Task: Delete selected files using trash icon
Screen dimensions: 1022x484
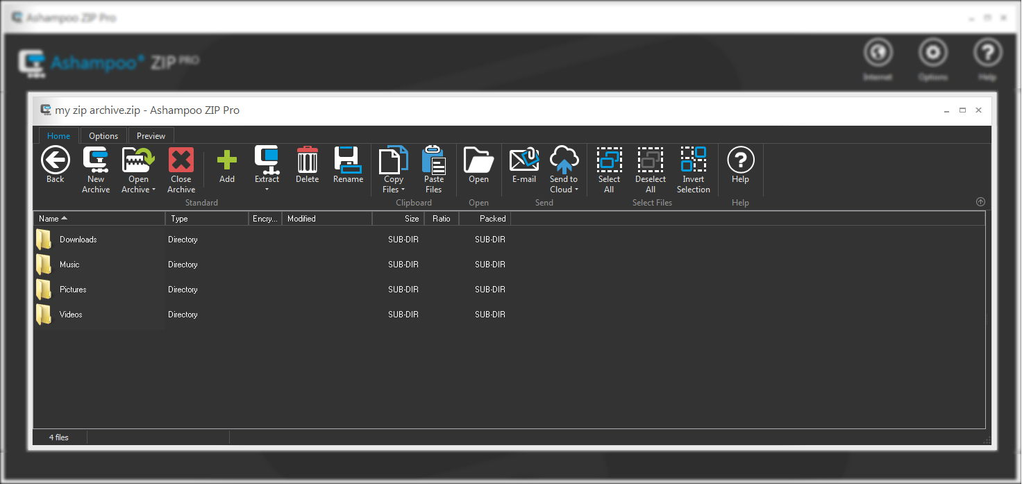Action: pos(307,160)
